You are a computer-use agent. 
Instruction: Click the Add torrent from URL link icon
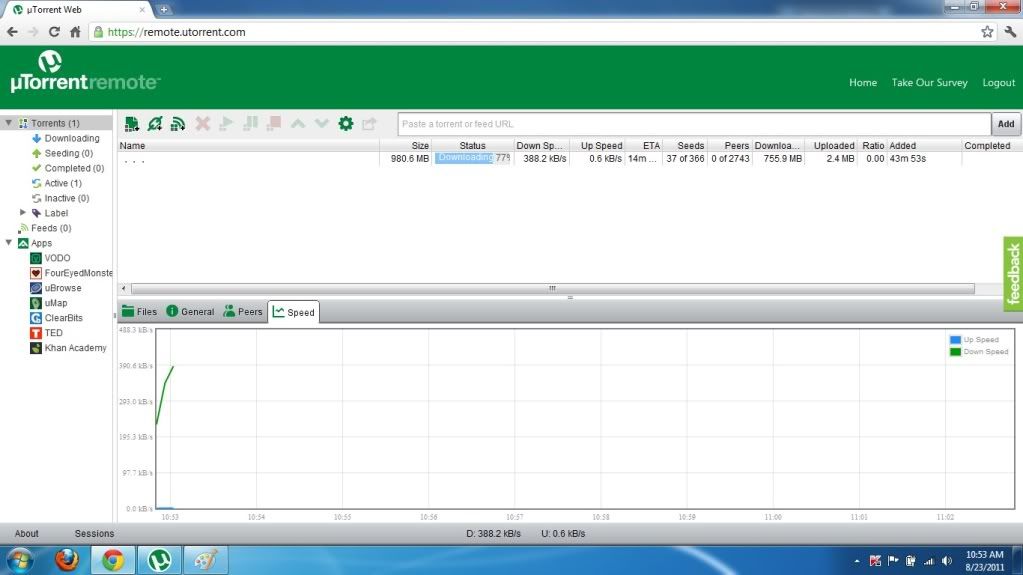click(155, 123)
